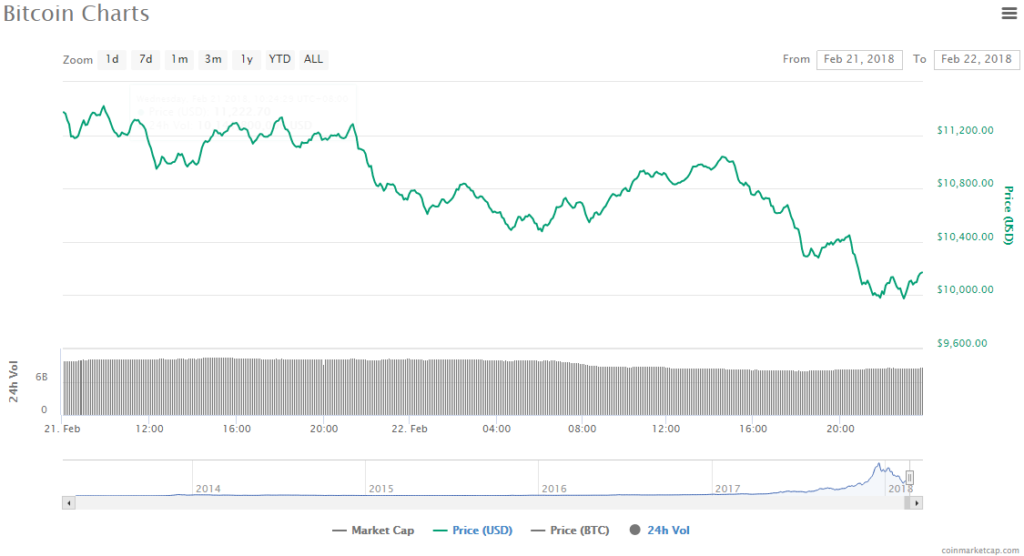This screenshot has height=556, width=1024.
Task: Set zoom range to 1d
Action: [x=112, y=59]
